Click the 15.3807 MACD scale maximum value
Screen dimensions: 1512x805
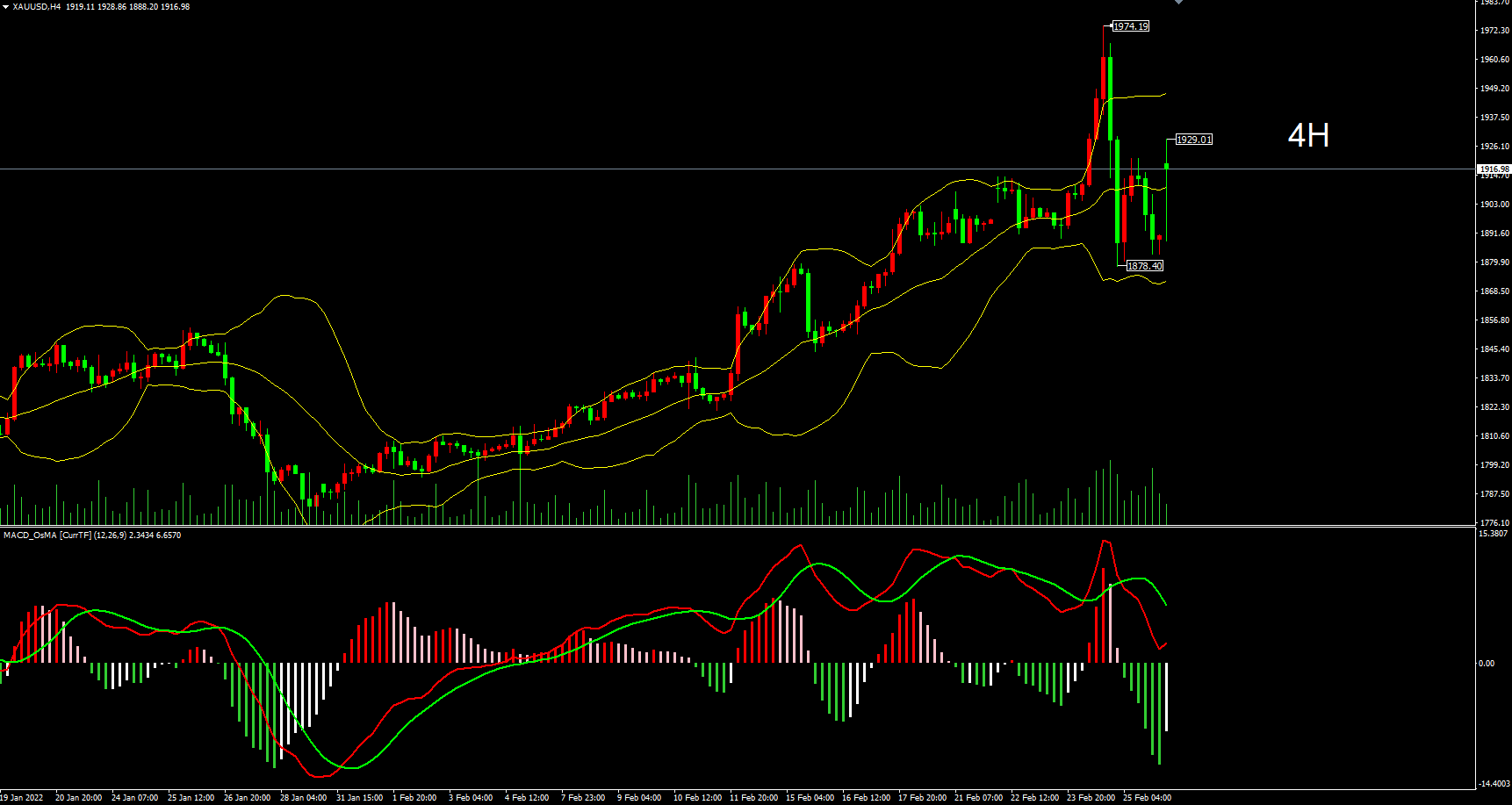1494,534
